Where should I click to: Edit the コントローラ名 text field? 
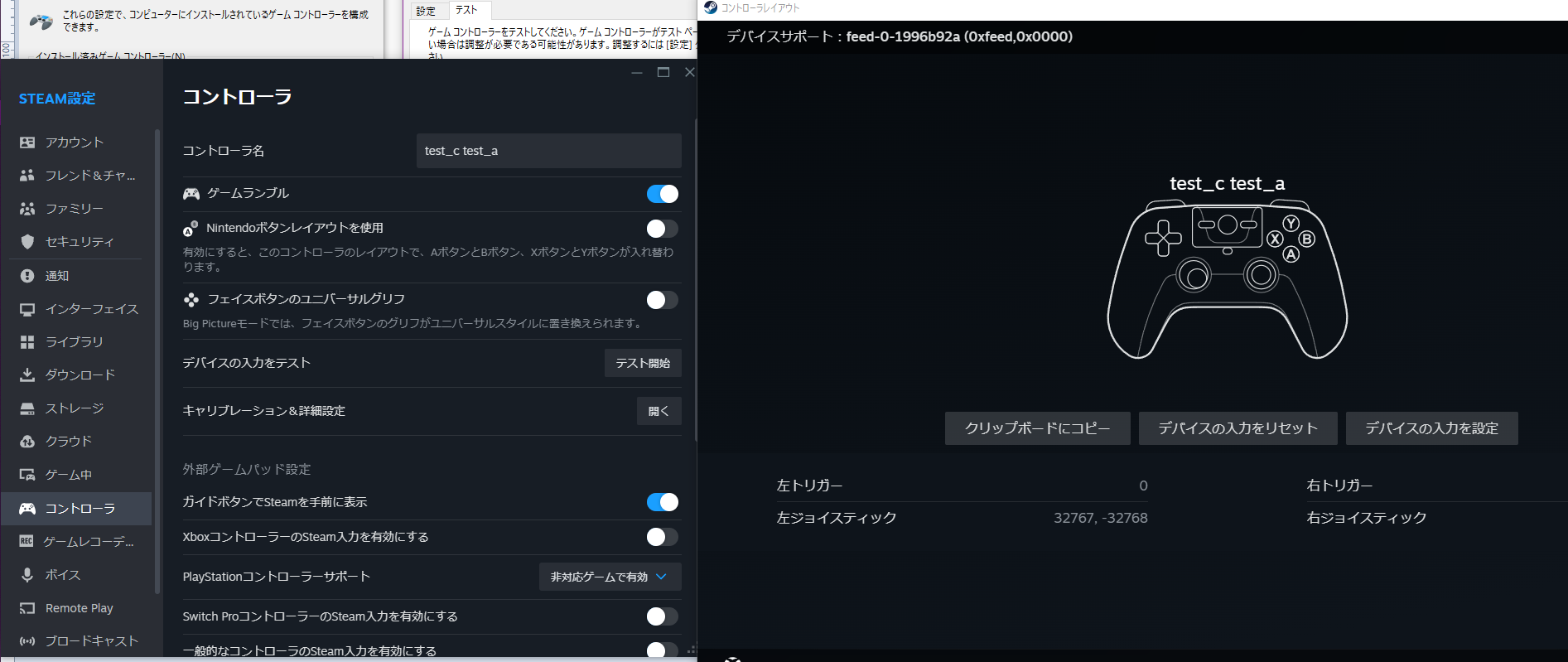[548, 151]
